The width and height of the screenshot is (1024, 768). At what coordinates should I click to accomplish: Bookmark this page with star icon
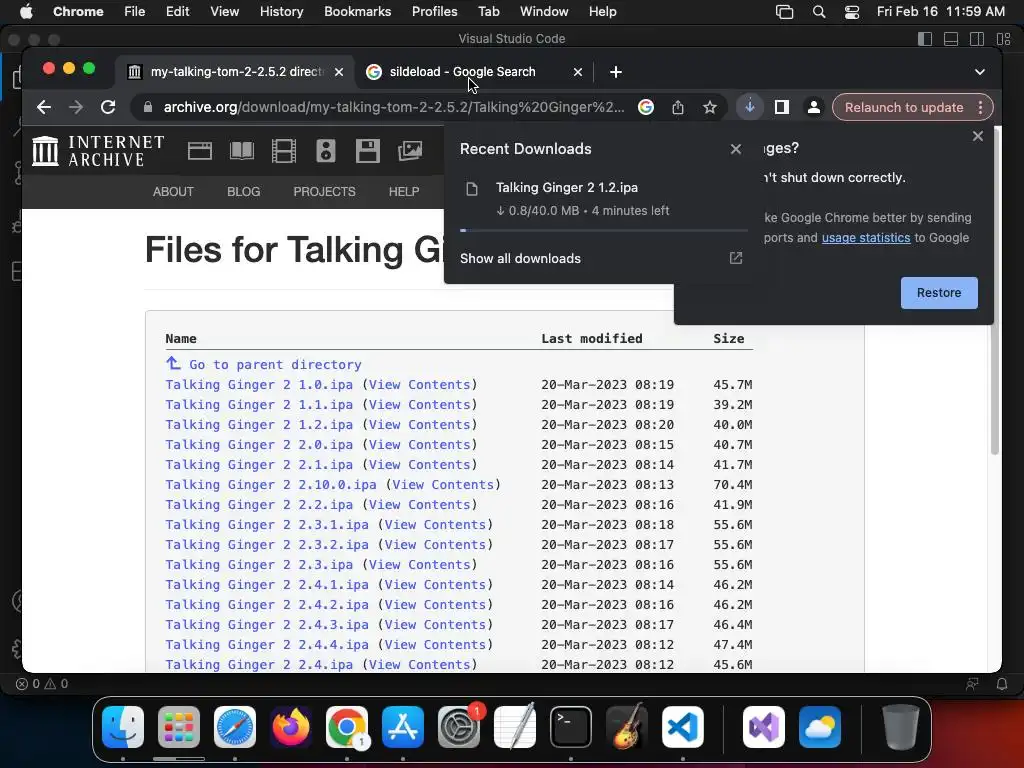[x=710, y=107]
